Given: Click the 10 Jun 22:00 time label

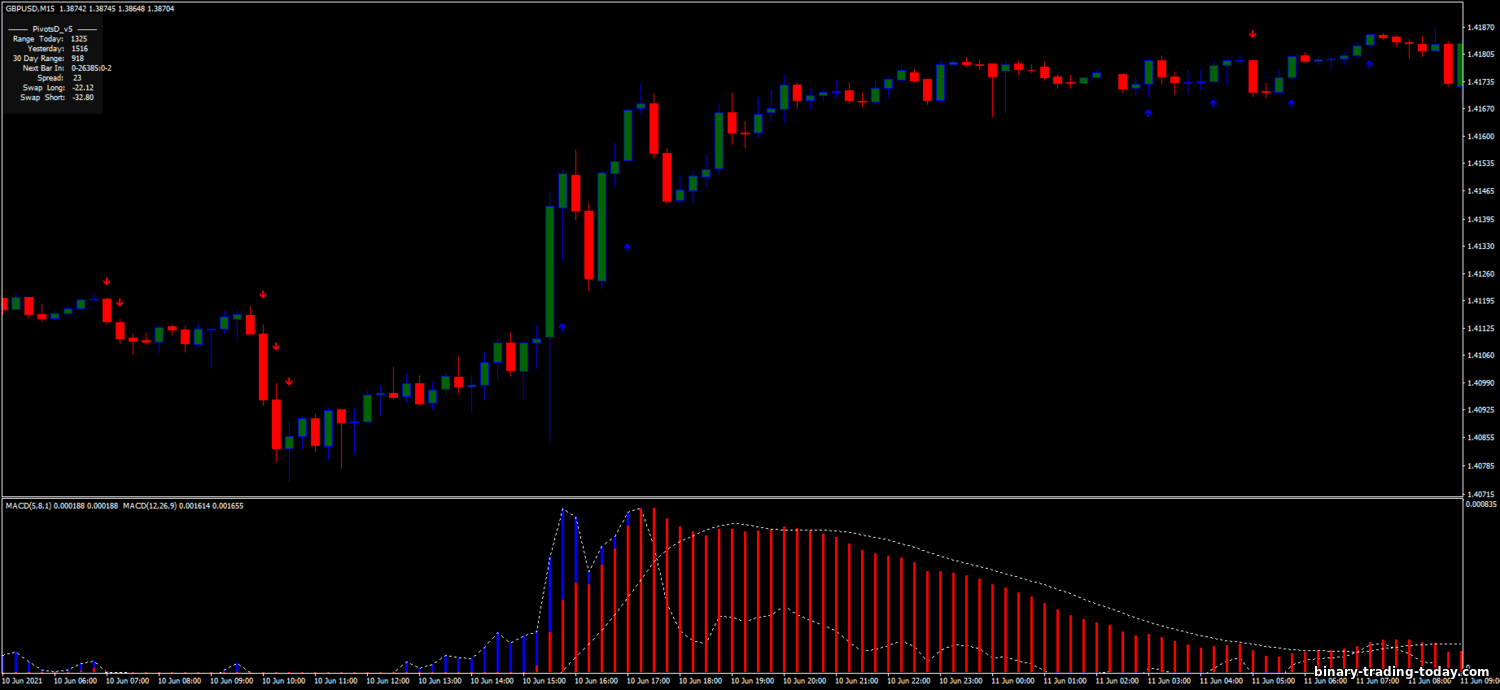Looking at the screenshot, I should tap(907, 681).
